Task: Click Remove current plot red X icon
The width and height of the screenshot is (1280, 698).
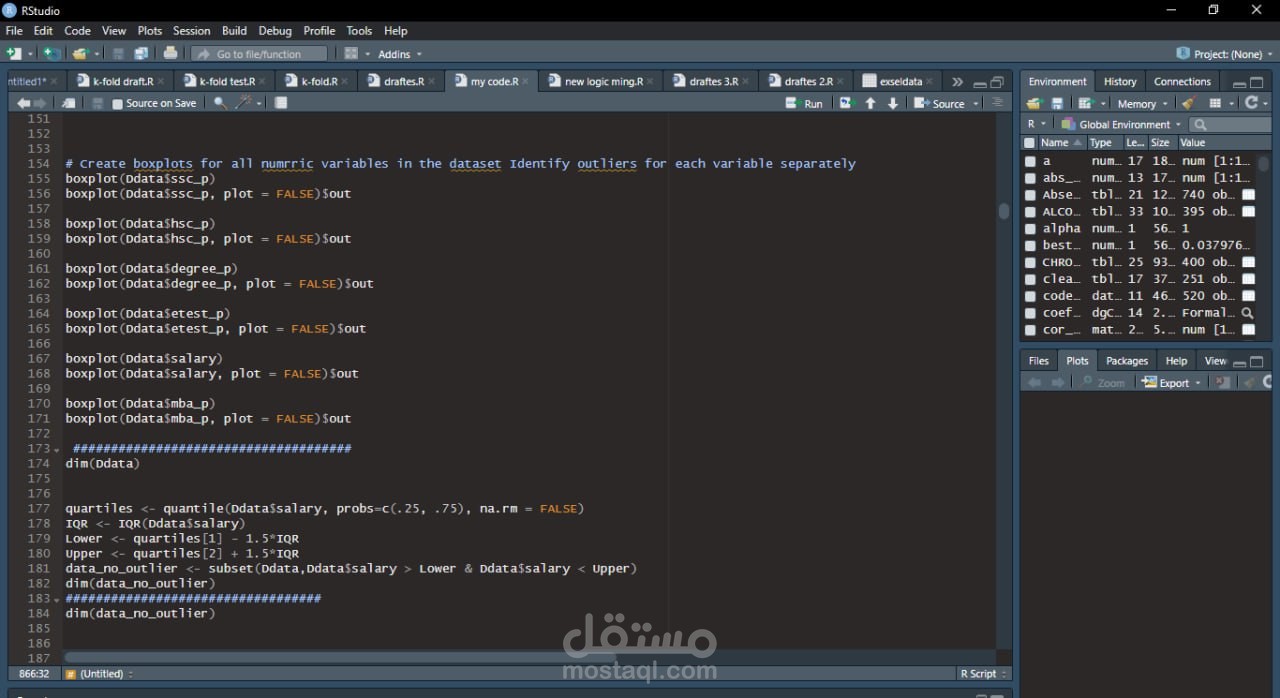Action: pyautogui.click(x=1223, y=382)
